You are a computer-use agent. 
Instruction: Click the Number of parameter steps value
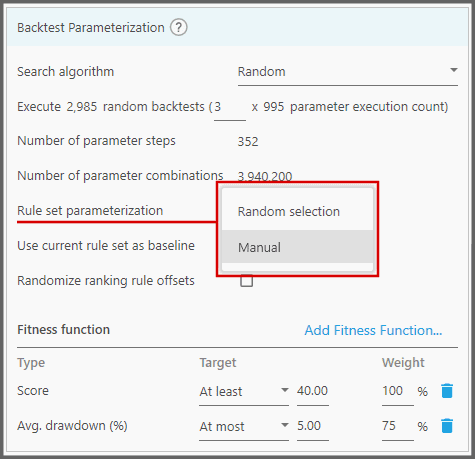point(248,142)
